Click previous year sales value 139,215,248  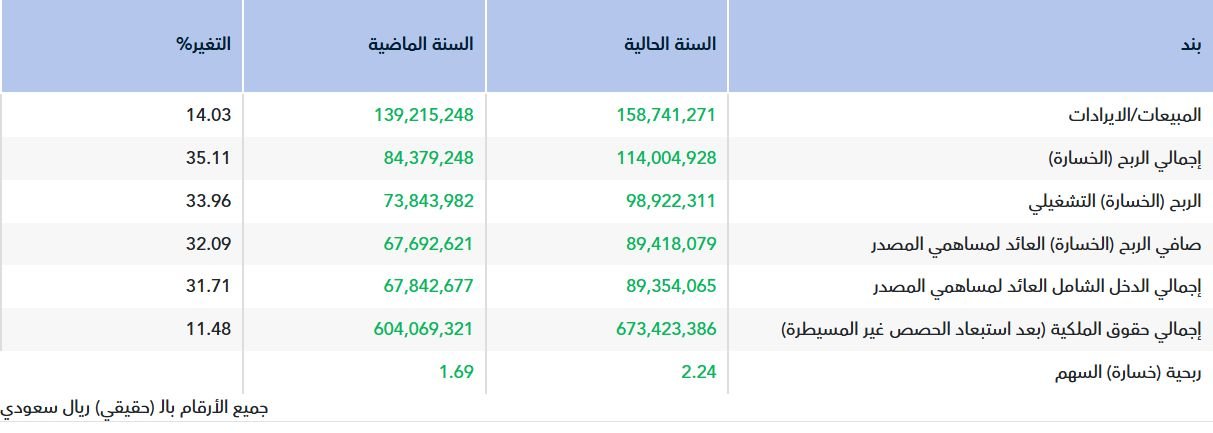pyautogui.click(x=423, y=115)
